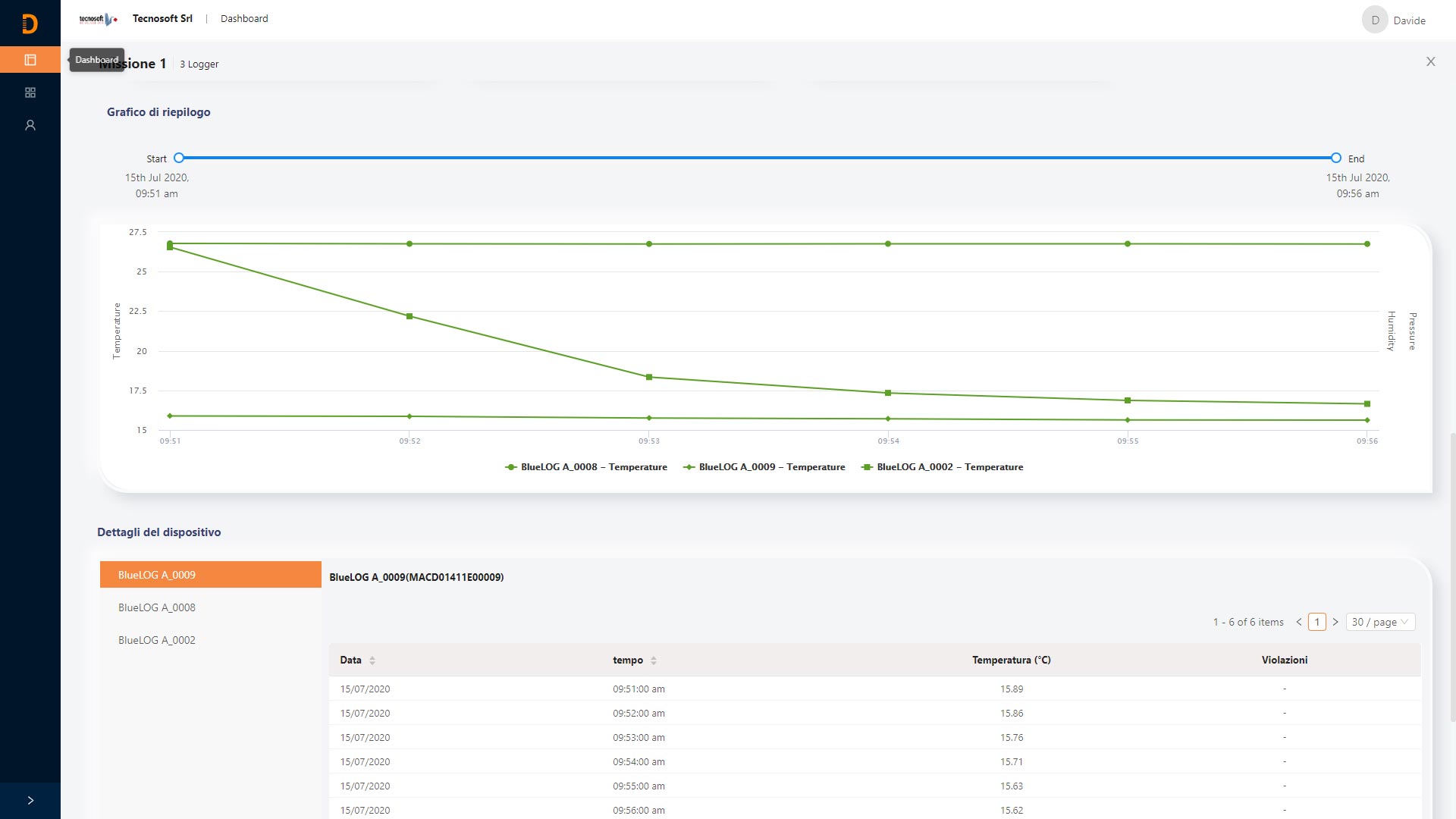Close the Missione 1 panel
Viewport: 1456px width, 819px height.
(1430, 61)
